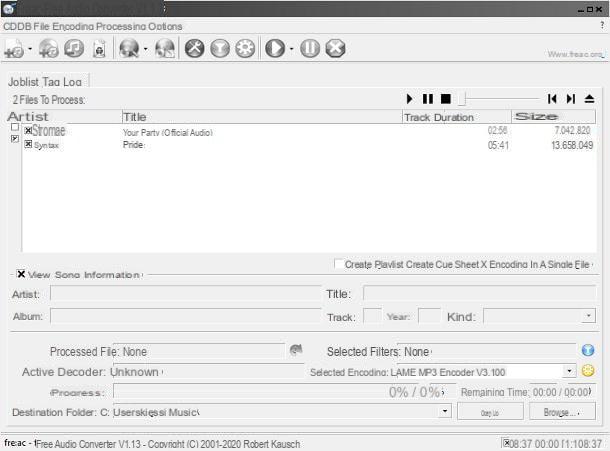Select the row titled Pride

click(x=309, y=145)
